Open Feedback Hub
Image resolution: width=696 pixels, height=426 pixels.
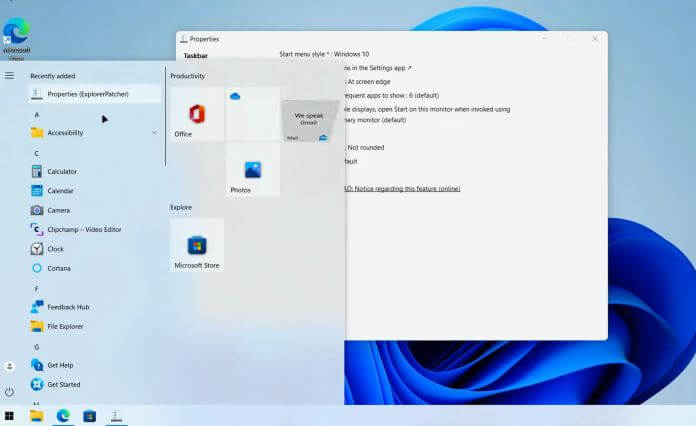tap(95, 307)
